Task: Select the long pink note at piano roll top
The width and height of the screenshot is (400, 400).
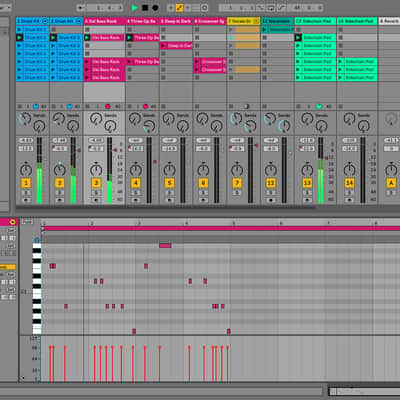Action: (165, 246)
